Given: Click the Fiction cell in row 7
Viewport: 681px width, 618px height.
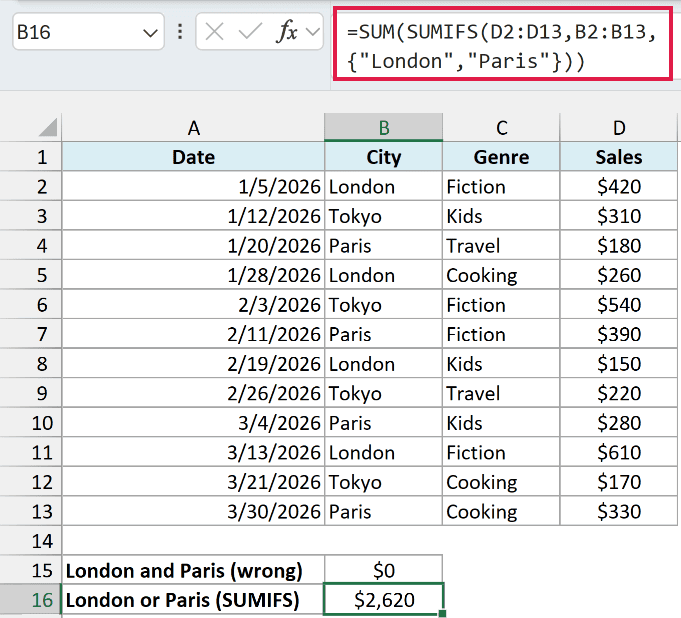Looking at the screenshot, I should point(501,334).
